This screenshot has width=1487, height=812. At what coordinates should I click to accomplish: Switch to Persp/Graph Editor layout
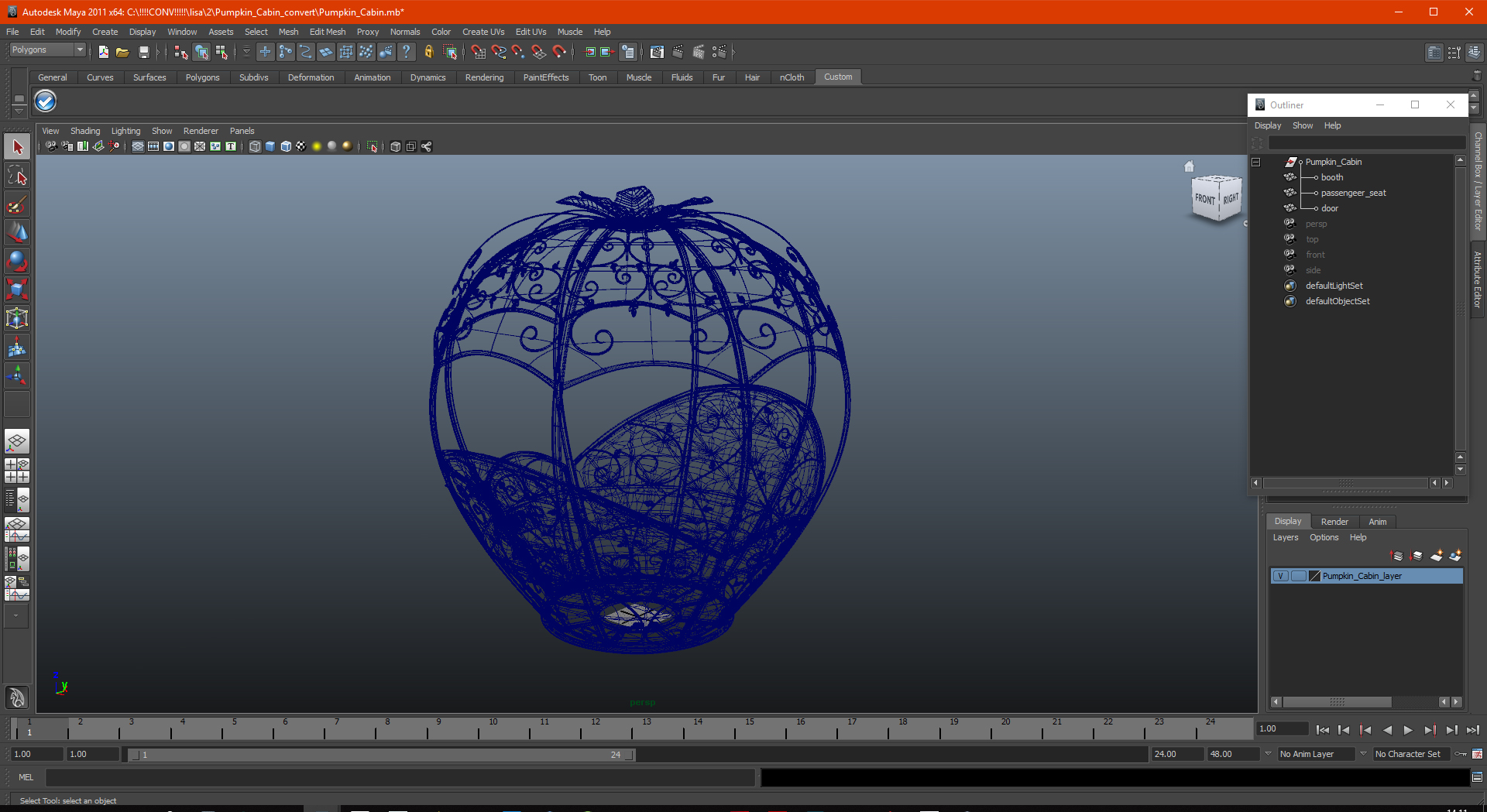click(x=17, y=529)
